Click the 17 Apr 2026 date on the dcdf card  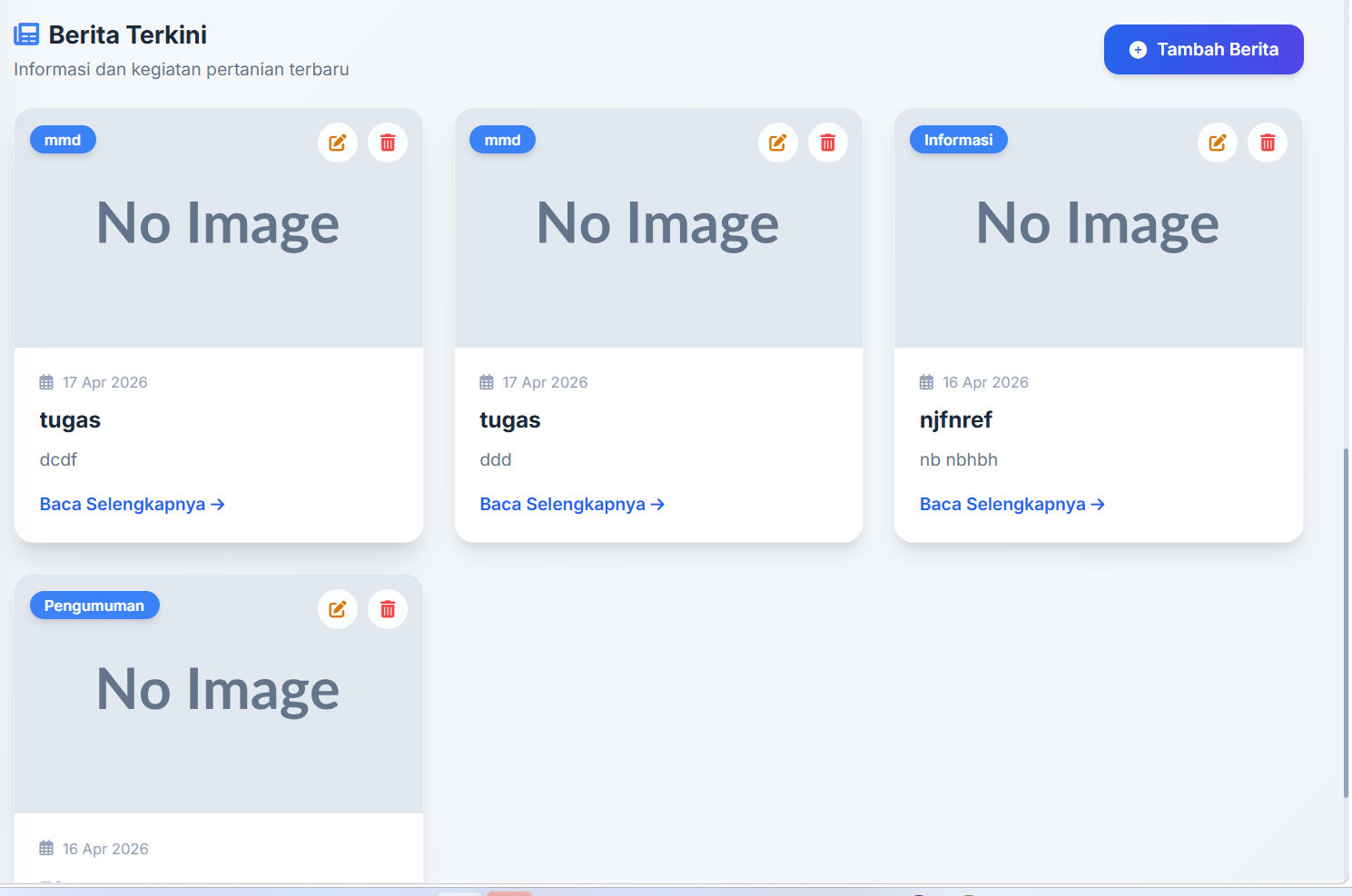pos(105,382)
